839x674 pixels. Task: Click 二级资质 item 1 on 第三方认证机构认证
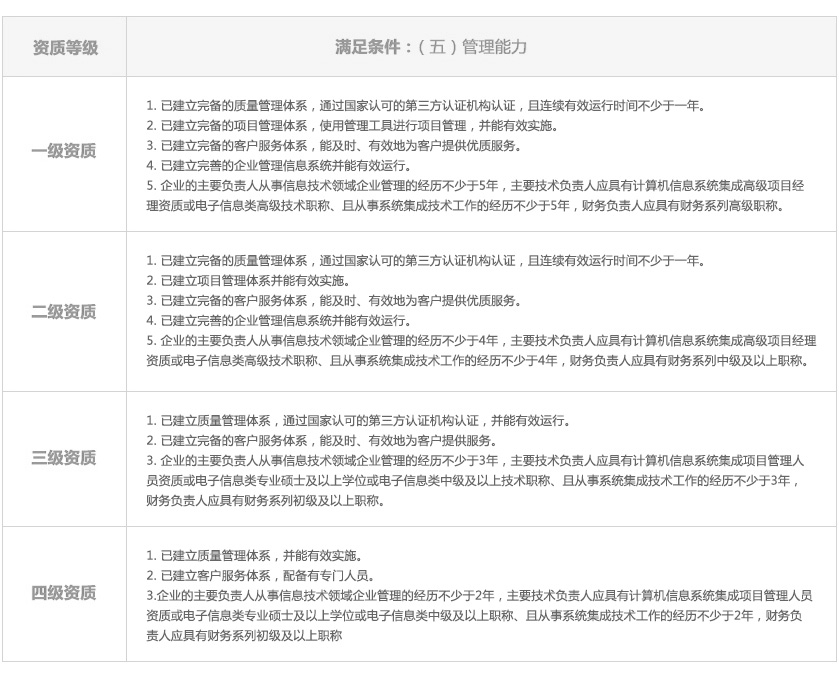pyautogui.click(x=424, y=261)
